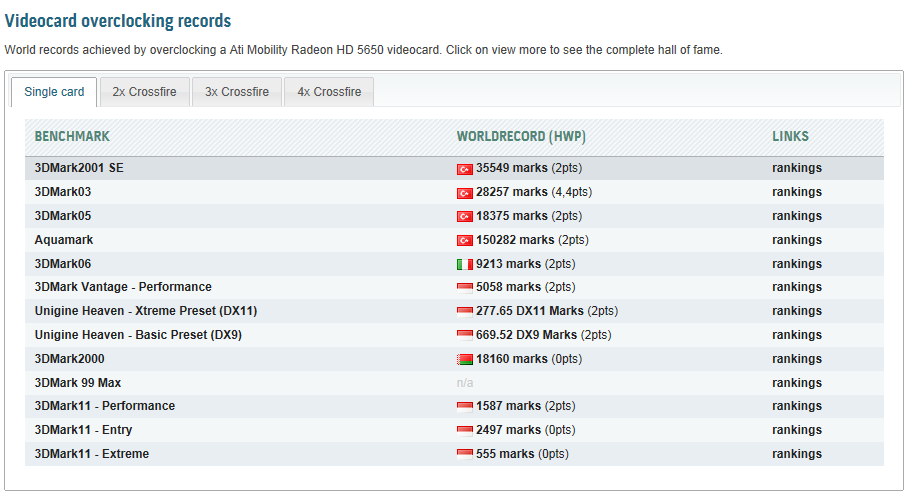The width and height of the screenshot is (915, 500).
Task: Open rankings for Unigine Heaven Xtreme Preset
Action: [797, 311]
